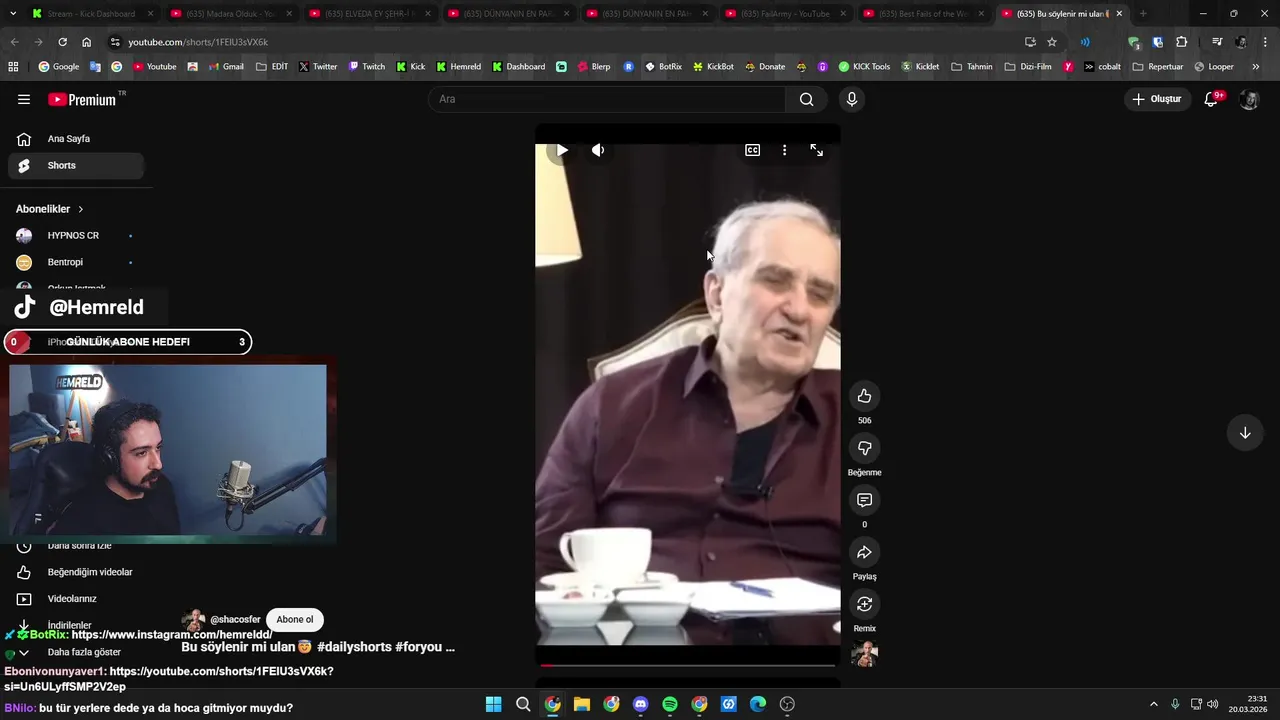
Task: Show more bookmarks with the overflow chevron
Action: coord(1255,67)
